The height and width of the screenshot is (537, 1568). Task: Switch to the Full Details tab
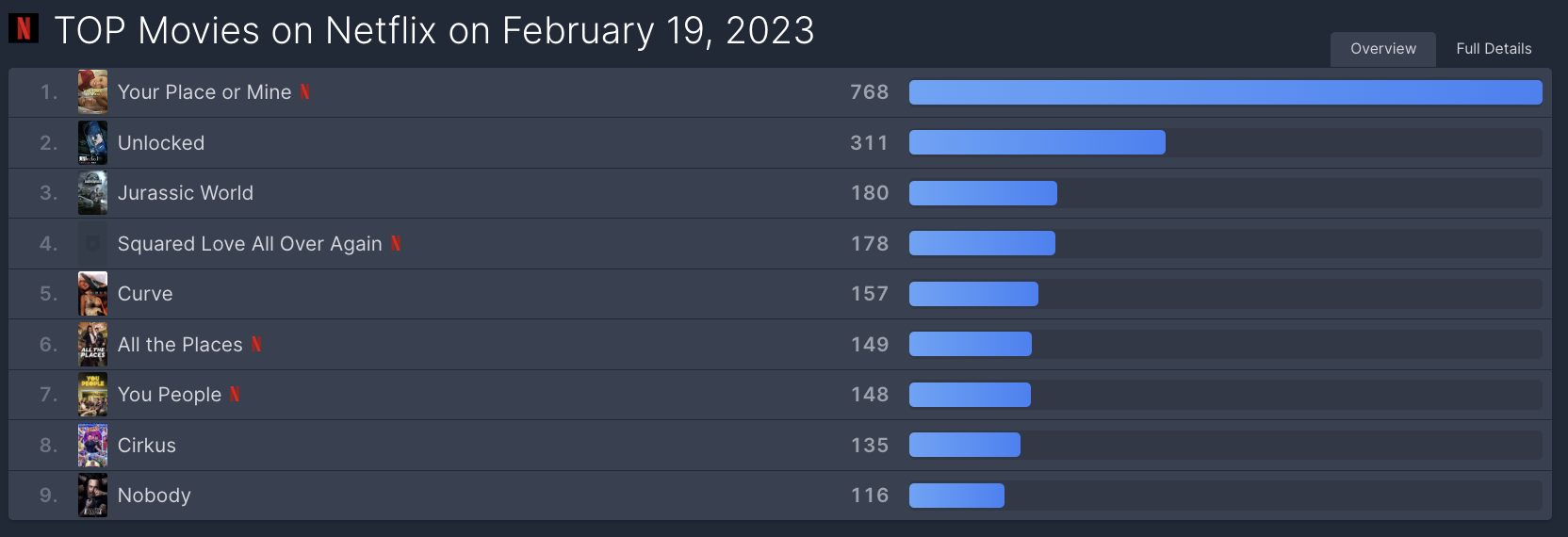[x=1494, y=49]
